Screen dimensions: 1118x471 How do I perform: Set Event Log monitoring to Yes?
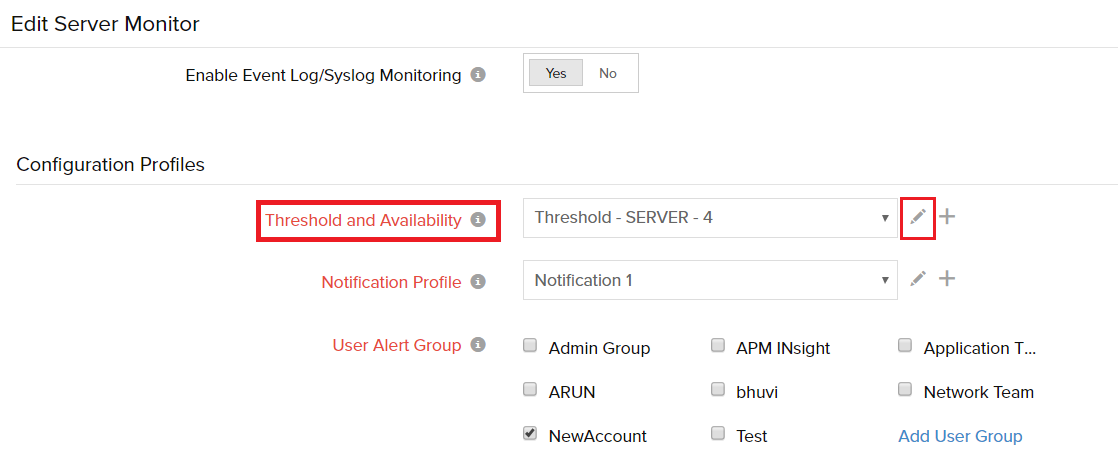click(556, 73)
